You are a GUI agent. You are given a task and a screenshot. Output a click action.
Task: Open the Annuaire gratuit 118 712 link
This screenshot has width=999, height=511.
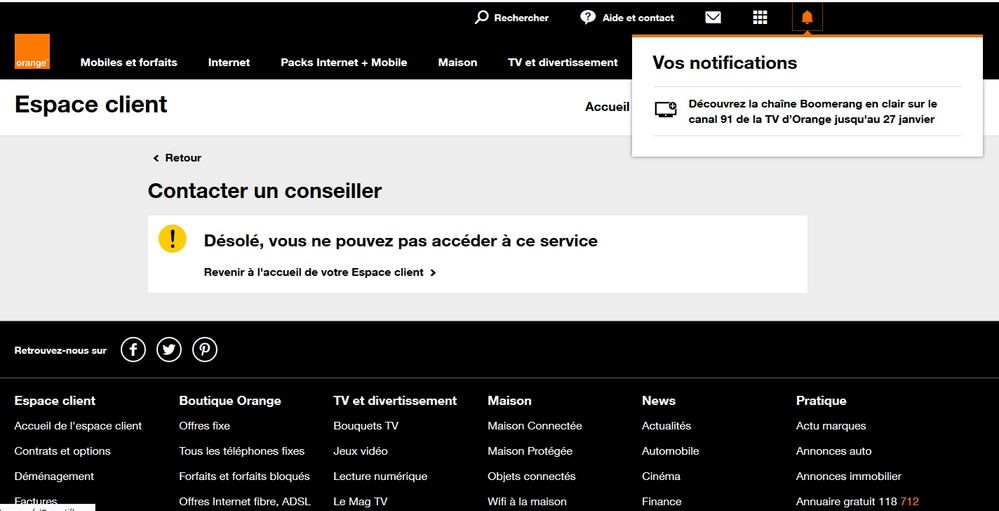coord(857,502)
